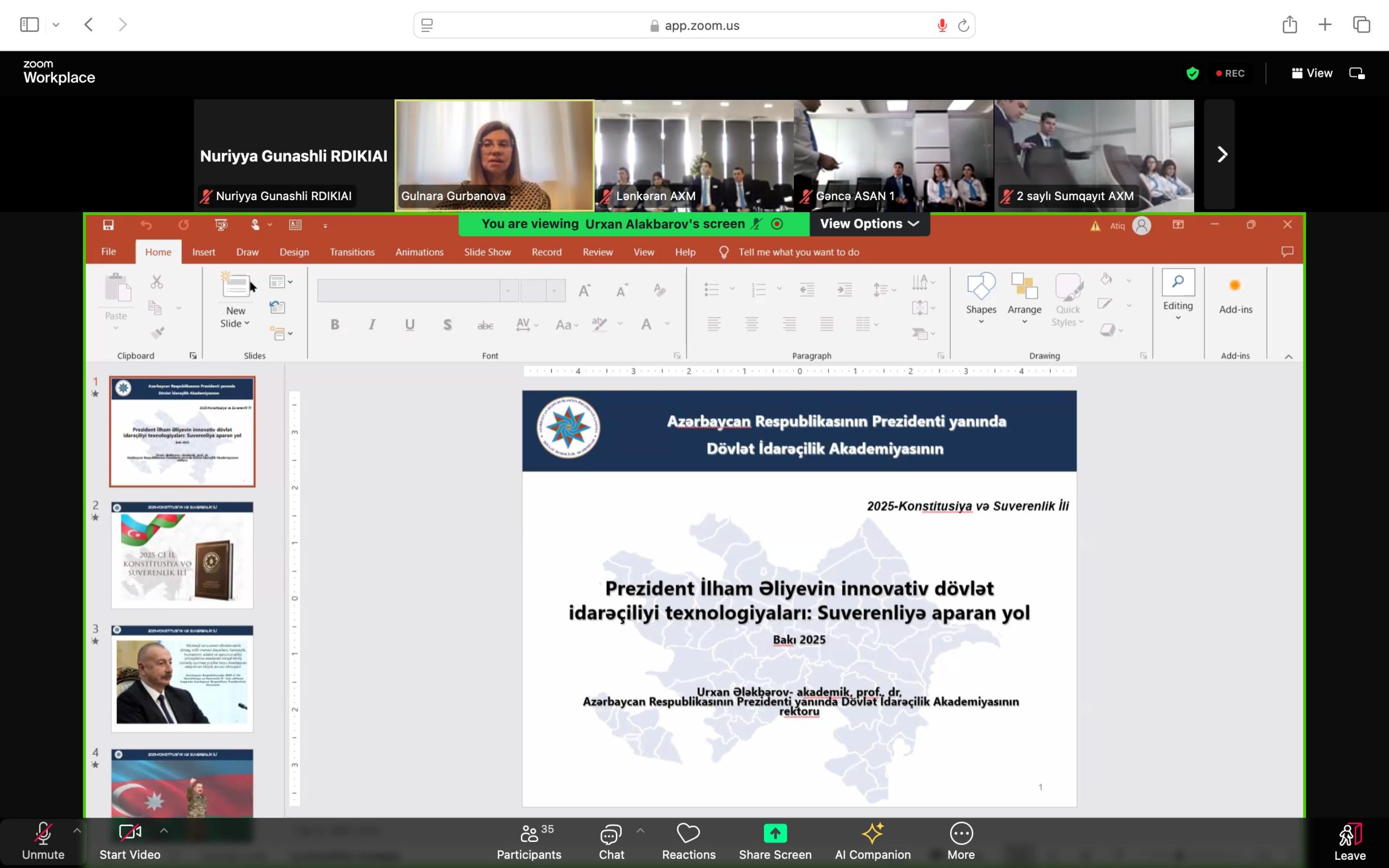
Task: Click the Increase Font Size icon
Action: (x=584, y=290)
